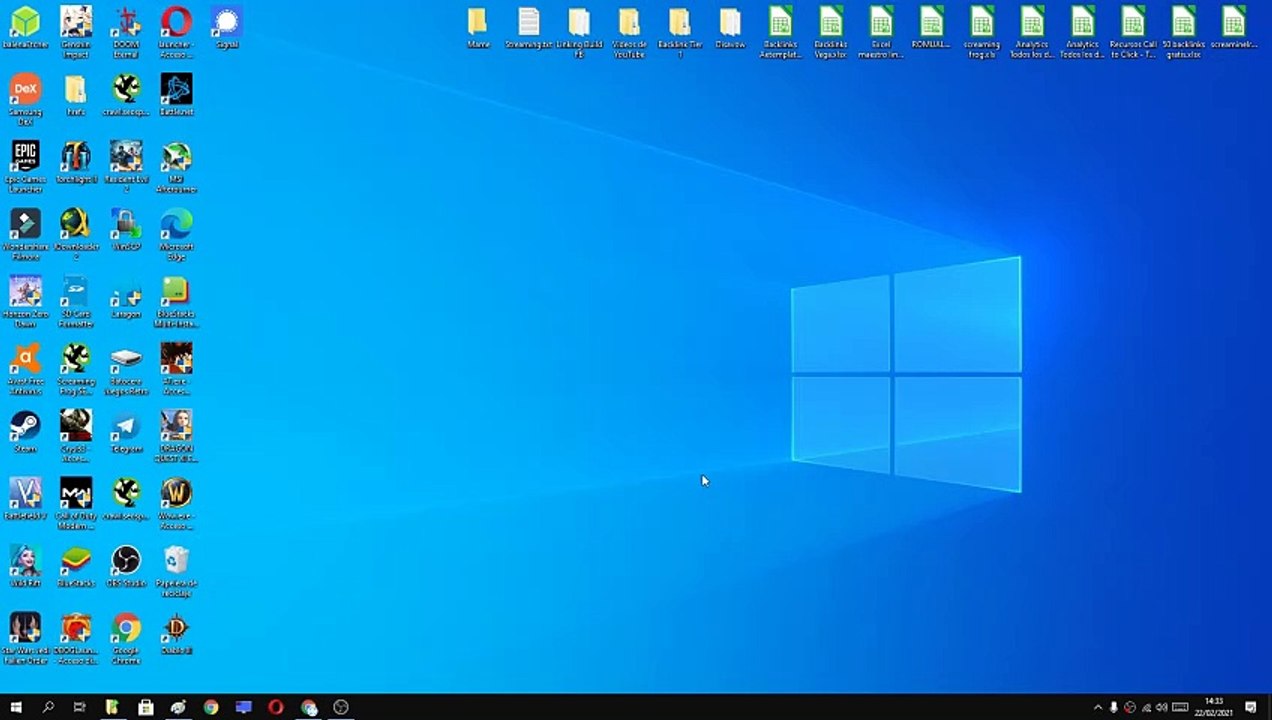This screenshot has height=720, width=1272.
Task: Open the balenaEtcher desktop shortcut
Action: coord(25,29)
